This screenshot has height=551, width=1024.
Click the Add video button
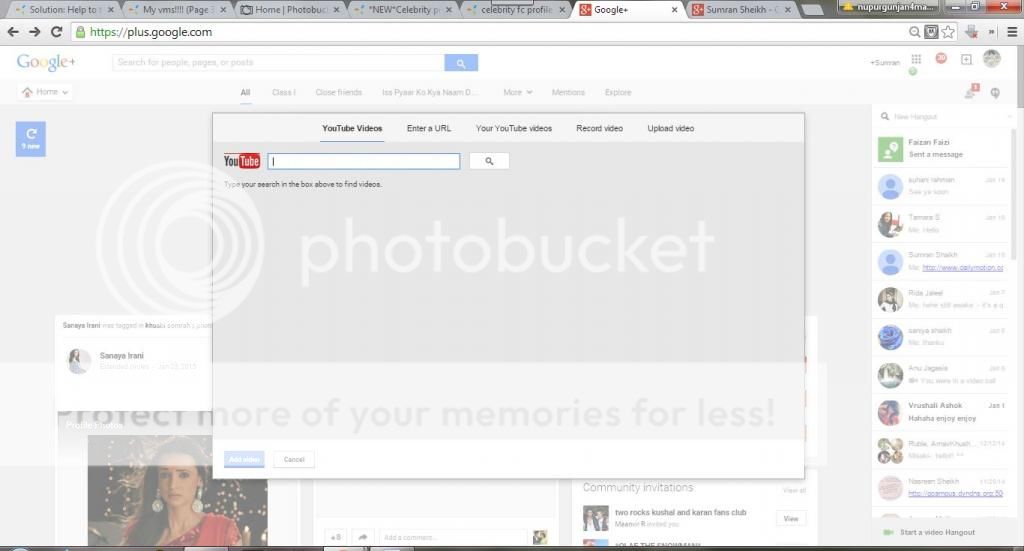pos(244,460)
